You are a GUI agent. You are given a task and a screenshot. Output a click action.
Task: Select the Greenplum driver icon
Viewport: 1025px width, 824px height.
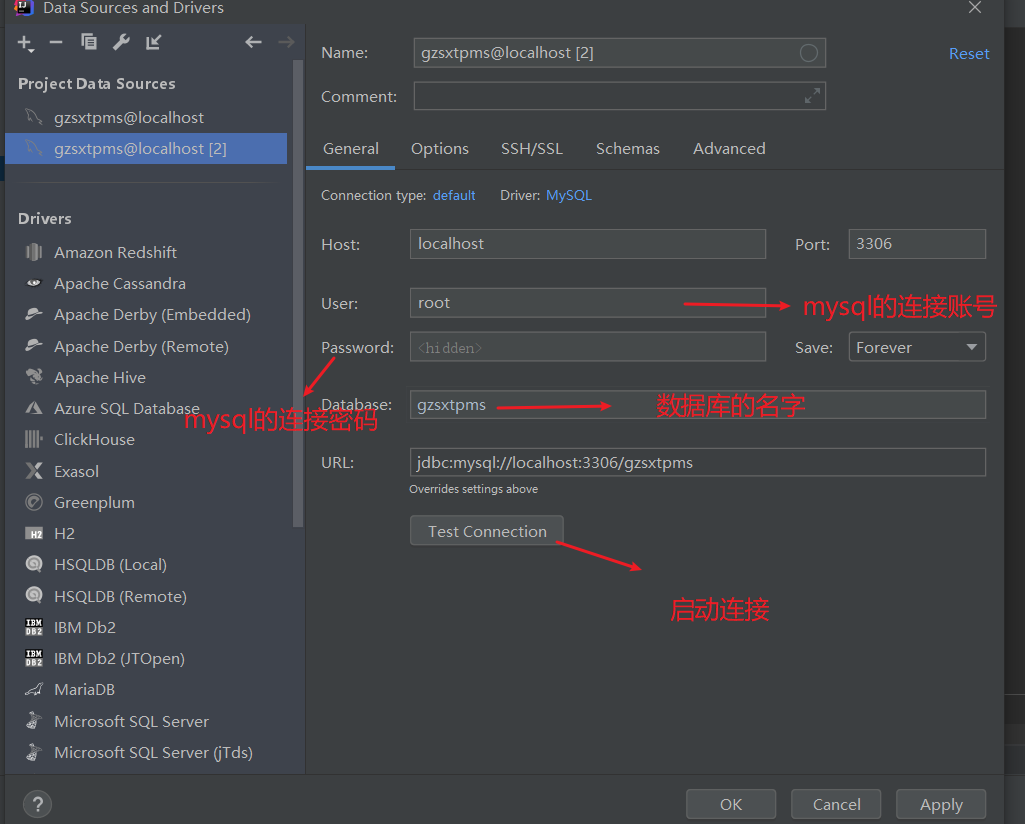pos(34,503)
